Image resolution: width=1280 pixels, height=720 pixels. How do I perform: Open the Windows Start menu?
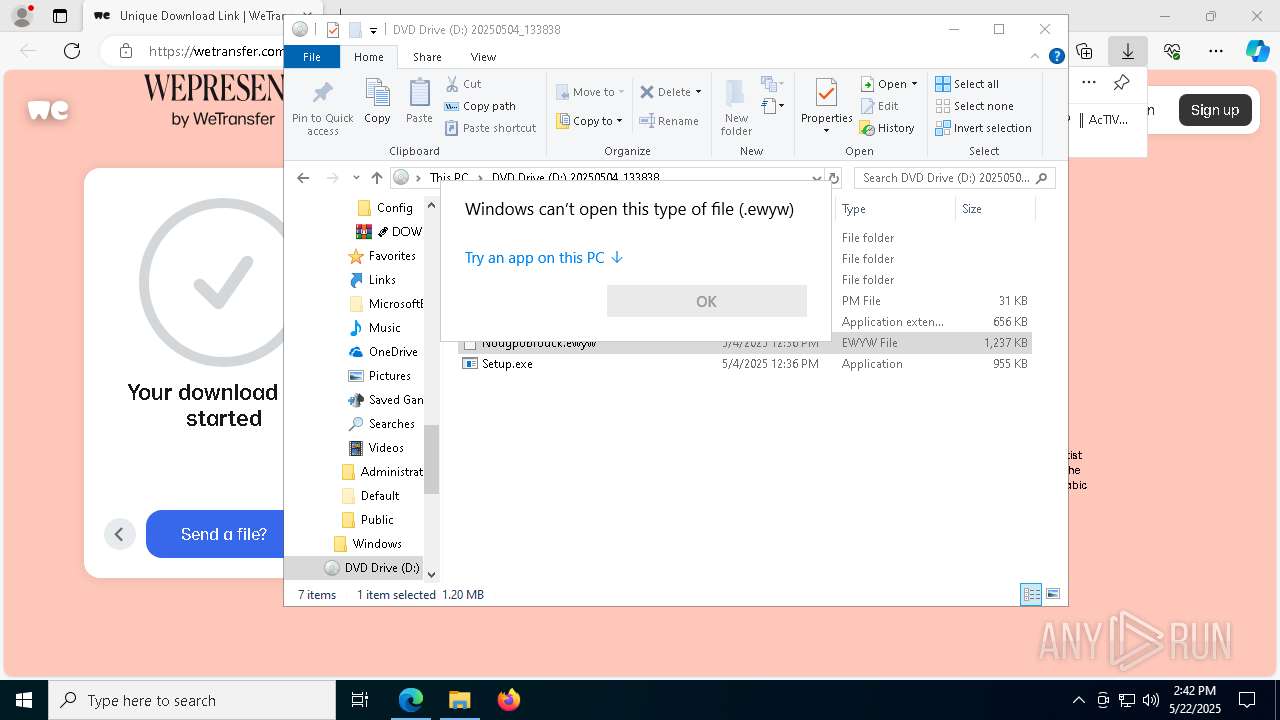point(24,700)
